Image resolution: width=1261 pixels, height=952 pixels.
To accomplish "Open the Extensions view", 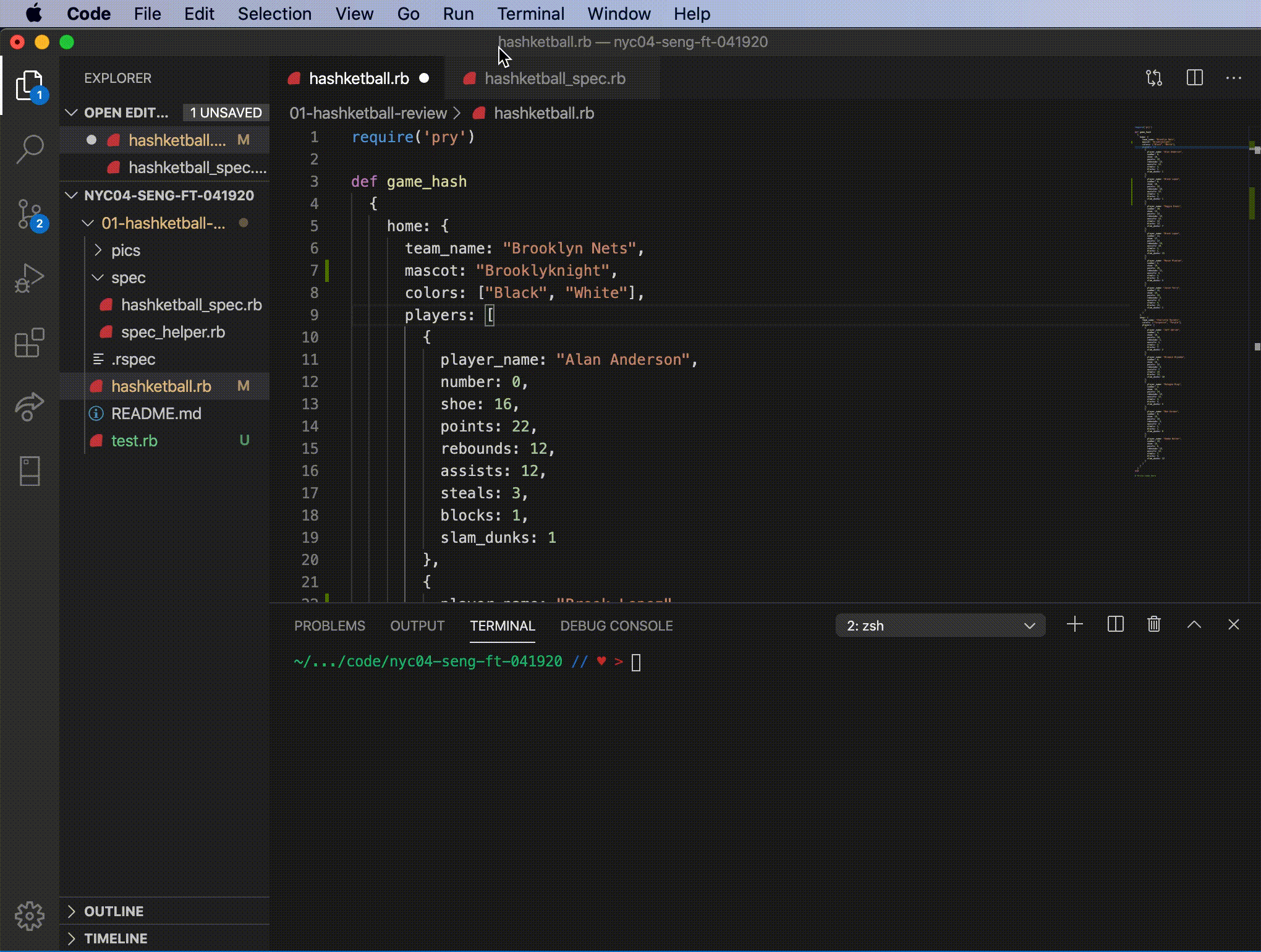I will click(x=30, y=342).
